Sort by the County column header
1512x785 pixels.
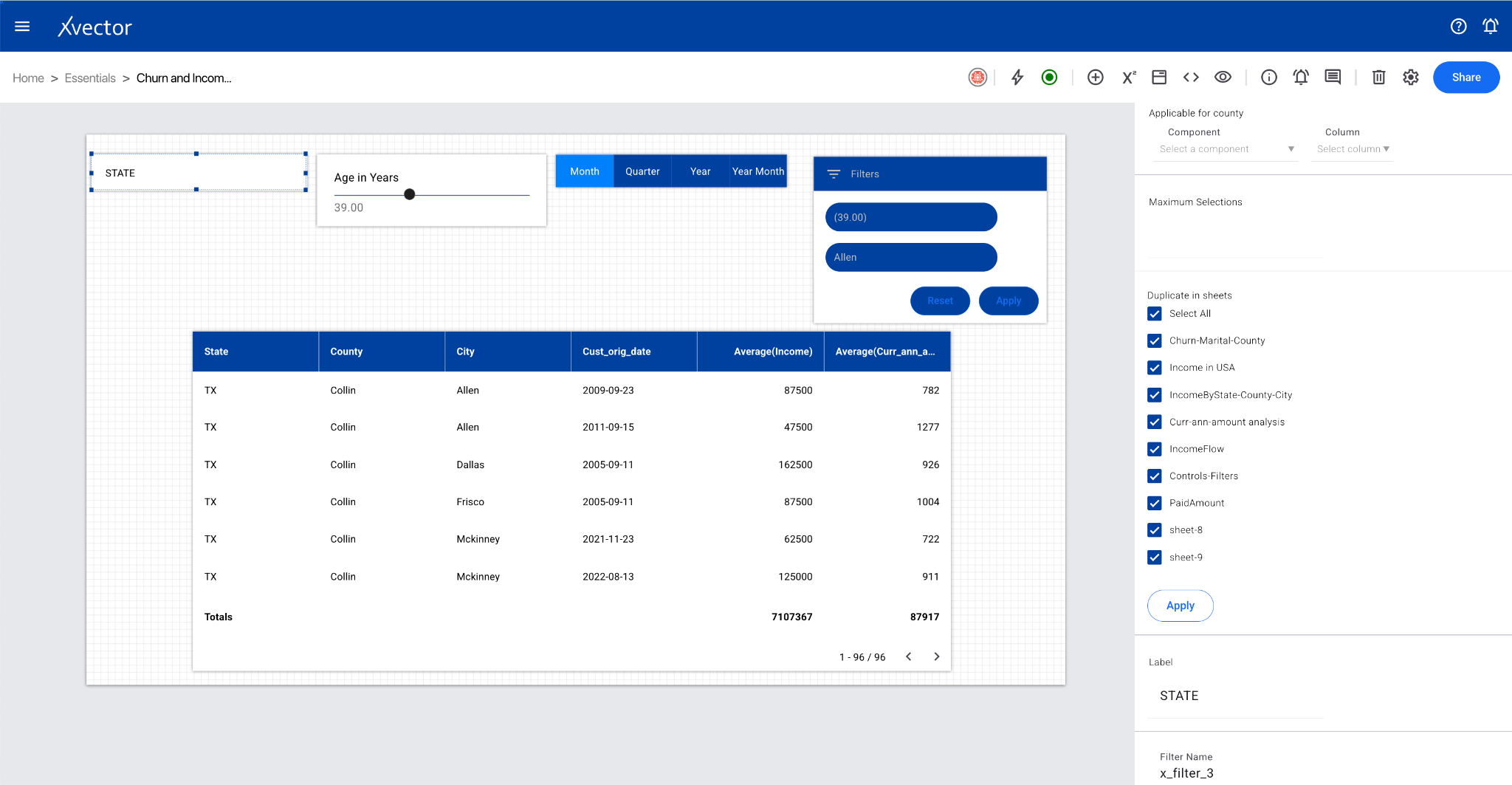[x=382, y=352]
